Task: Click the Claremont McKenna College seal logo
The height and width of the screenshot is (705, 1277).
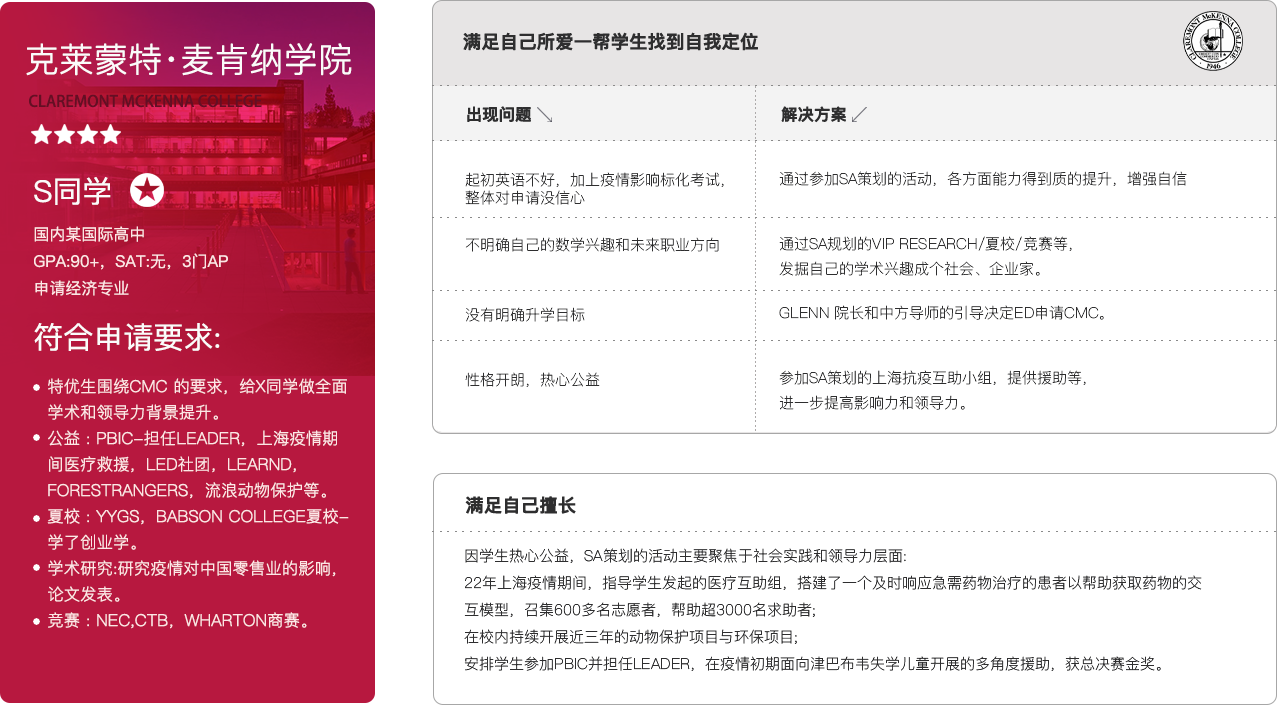Action: click(1211, 41)
